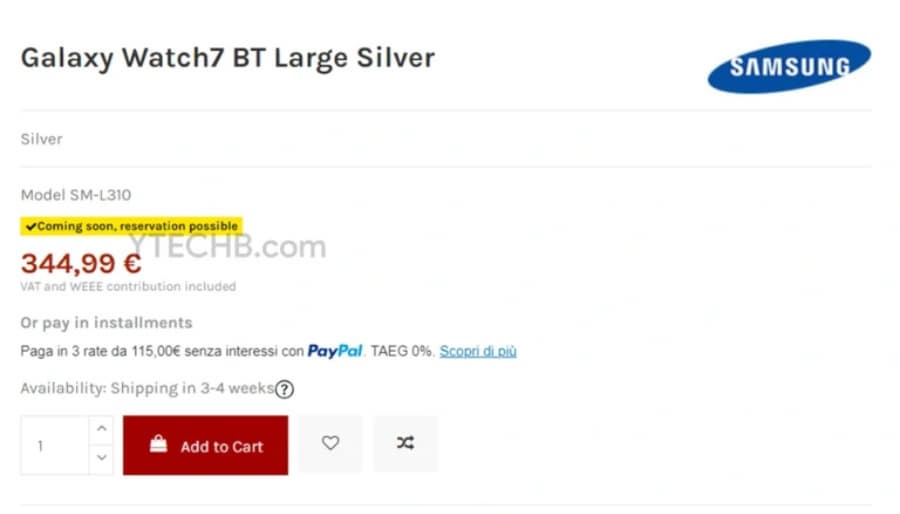This screenshot has height=514, width=900.
Task: Click the 344,99 € price
Action: [81, 264]
